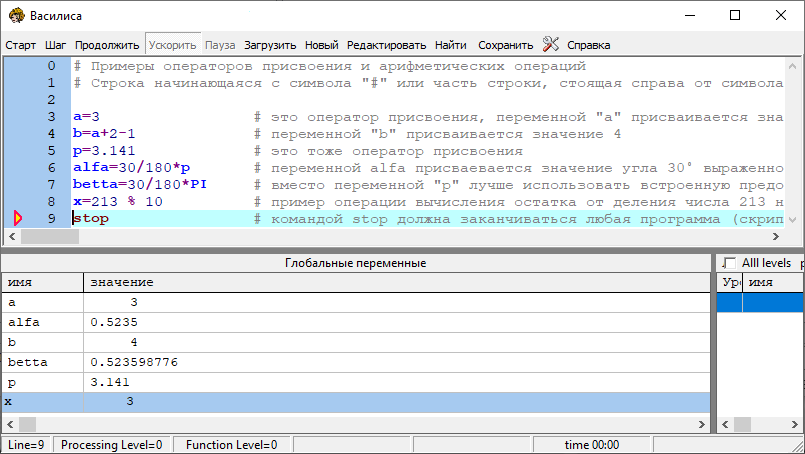Create a new script via Новый
The height and width of the screenshot is (454, 805).
pyautogui.click(x=321, y=45)
